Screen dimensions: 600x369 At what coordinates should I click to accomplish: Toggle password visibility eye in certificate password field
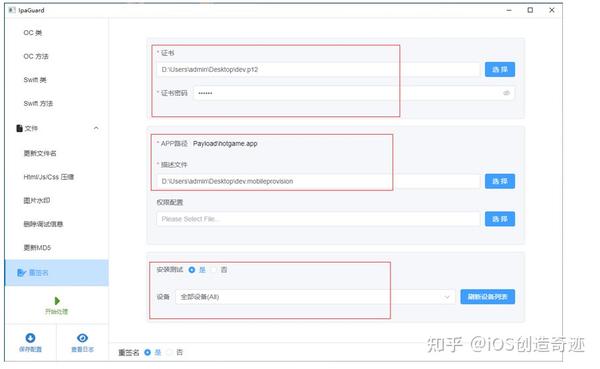coord(506,93)
